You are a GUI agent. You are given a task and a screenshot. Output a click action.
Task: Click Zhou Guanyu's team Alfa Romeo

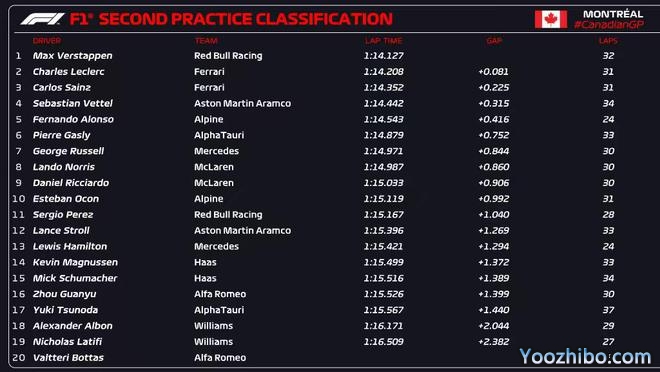(220, 294)
